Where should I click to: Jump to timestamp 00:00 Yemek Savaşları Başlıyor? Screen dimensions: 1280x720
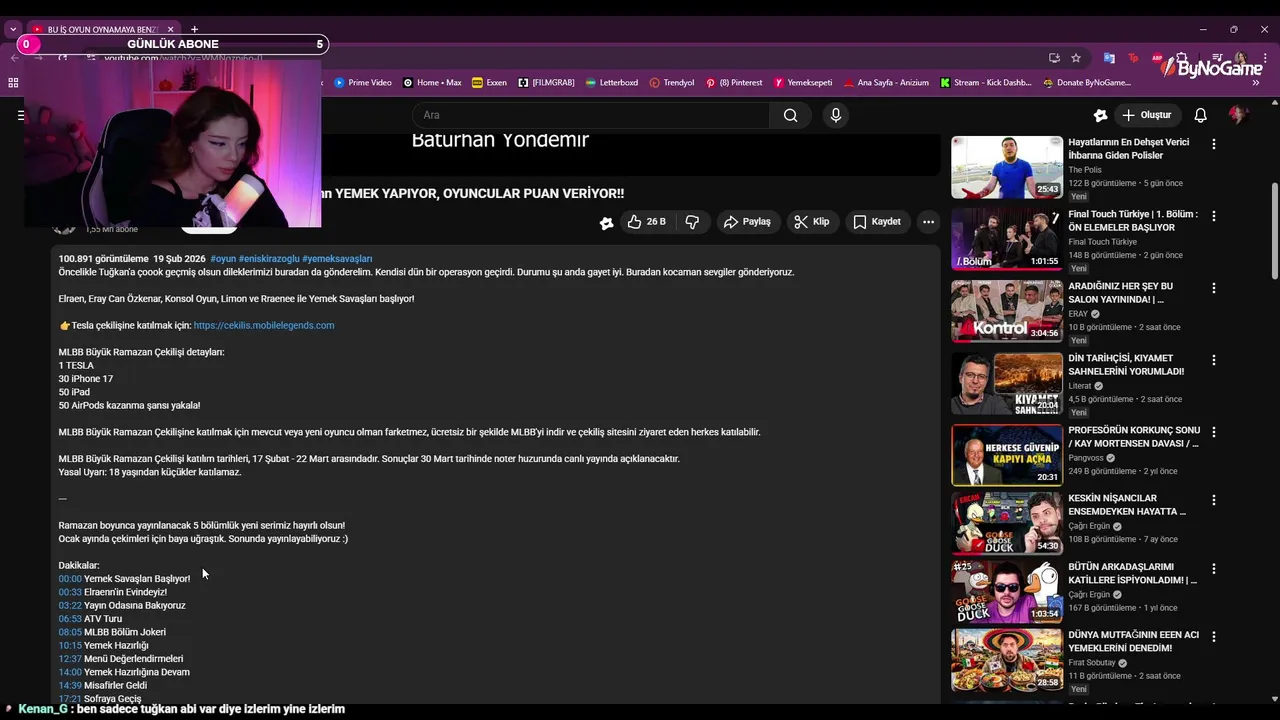tap(70, 579)
